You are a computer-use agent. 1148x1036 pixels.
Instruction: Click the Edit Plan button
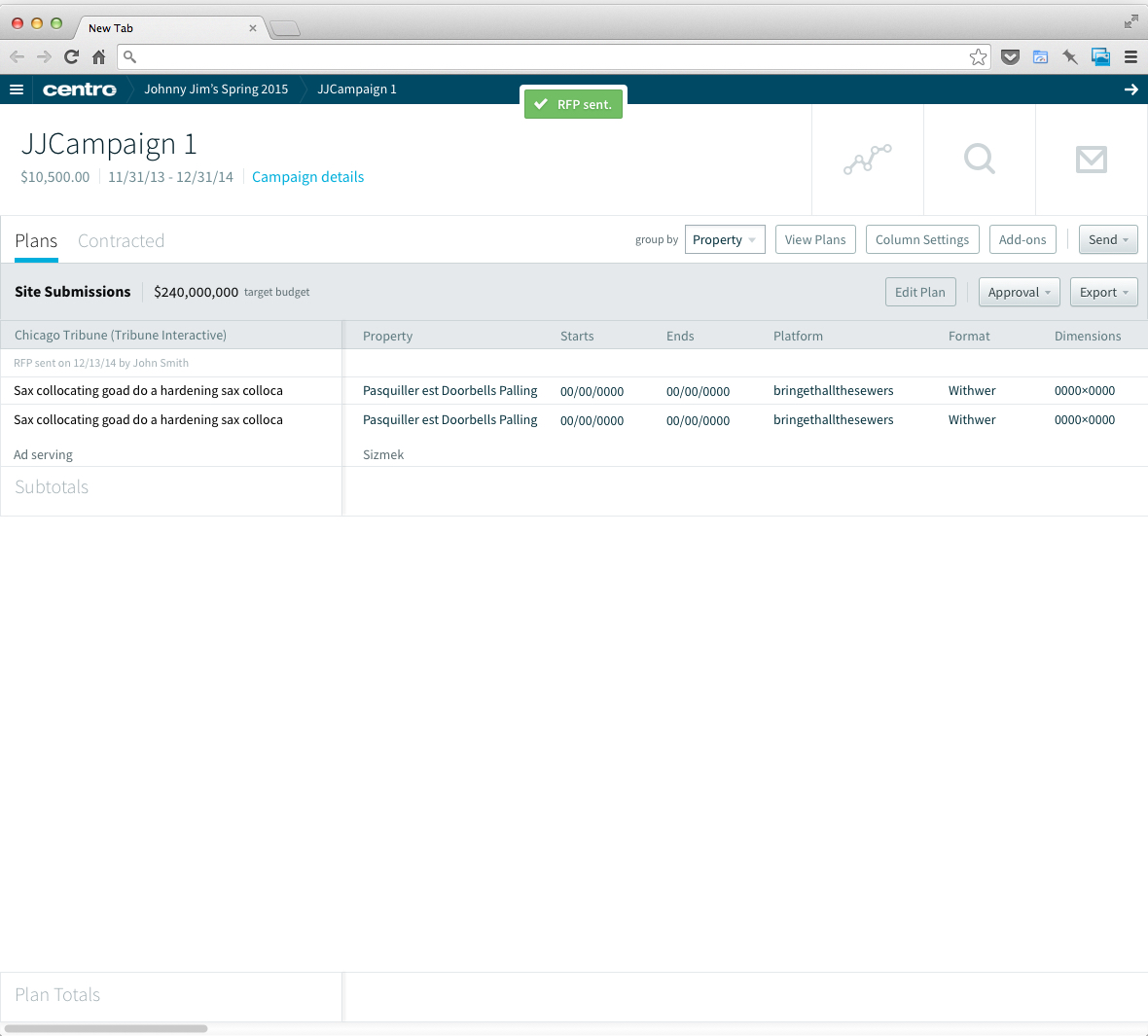(x=919, y=292)
